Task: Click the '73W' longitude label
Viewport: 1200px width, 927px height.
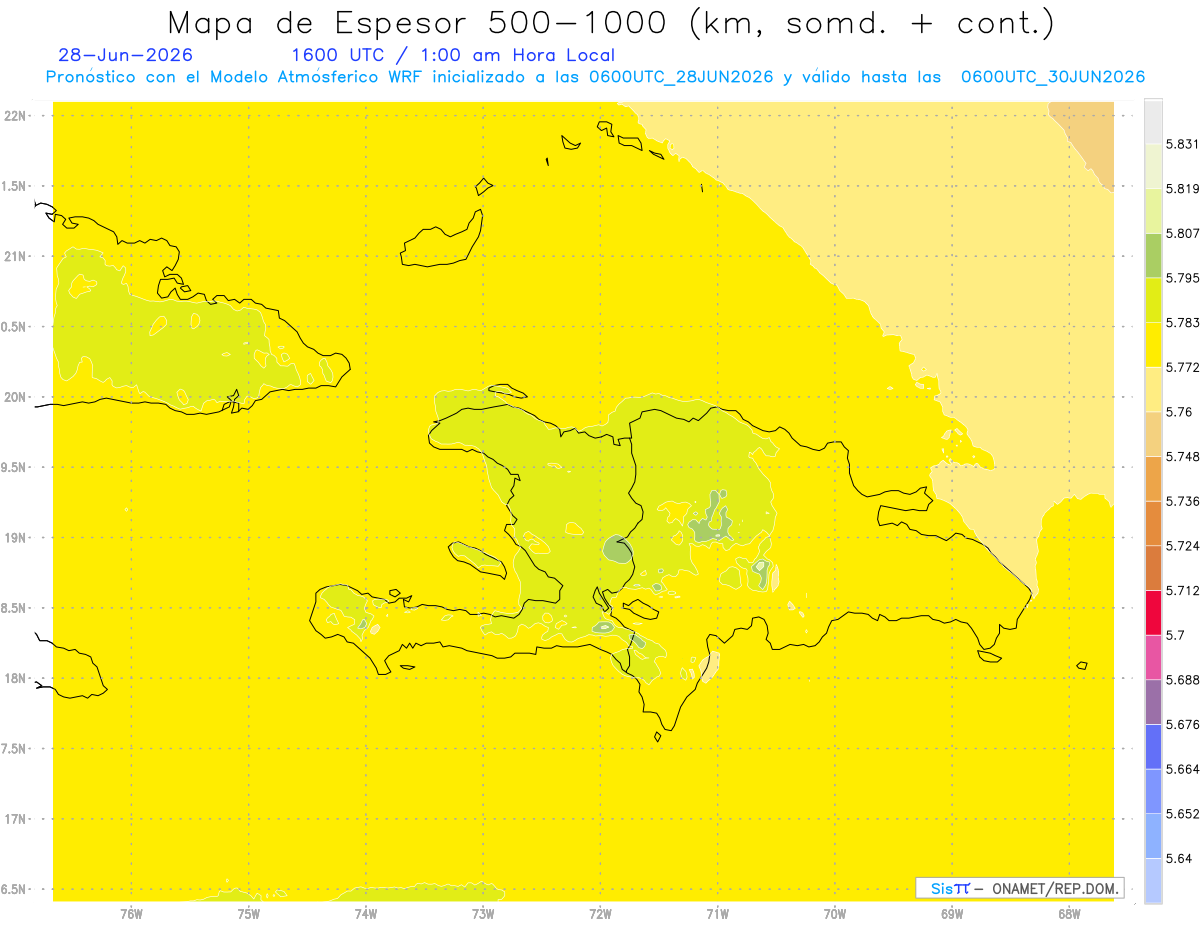Action: (x=483, y=914)
